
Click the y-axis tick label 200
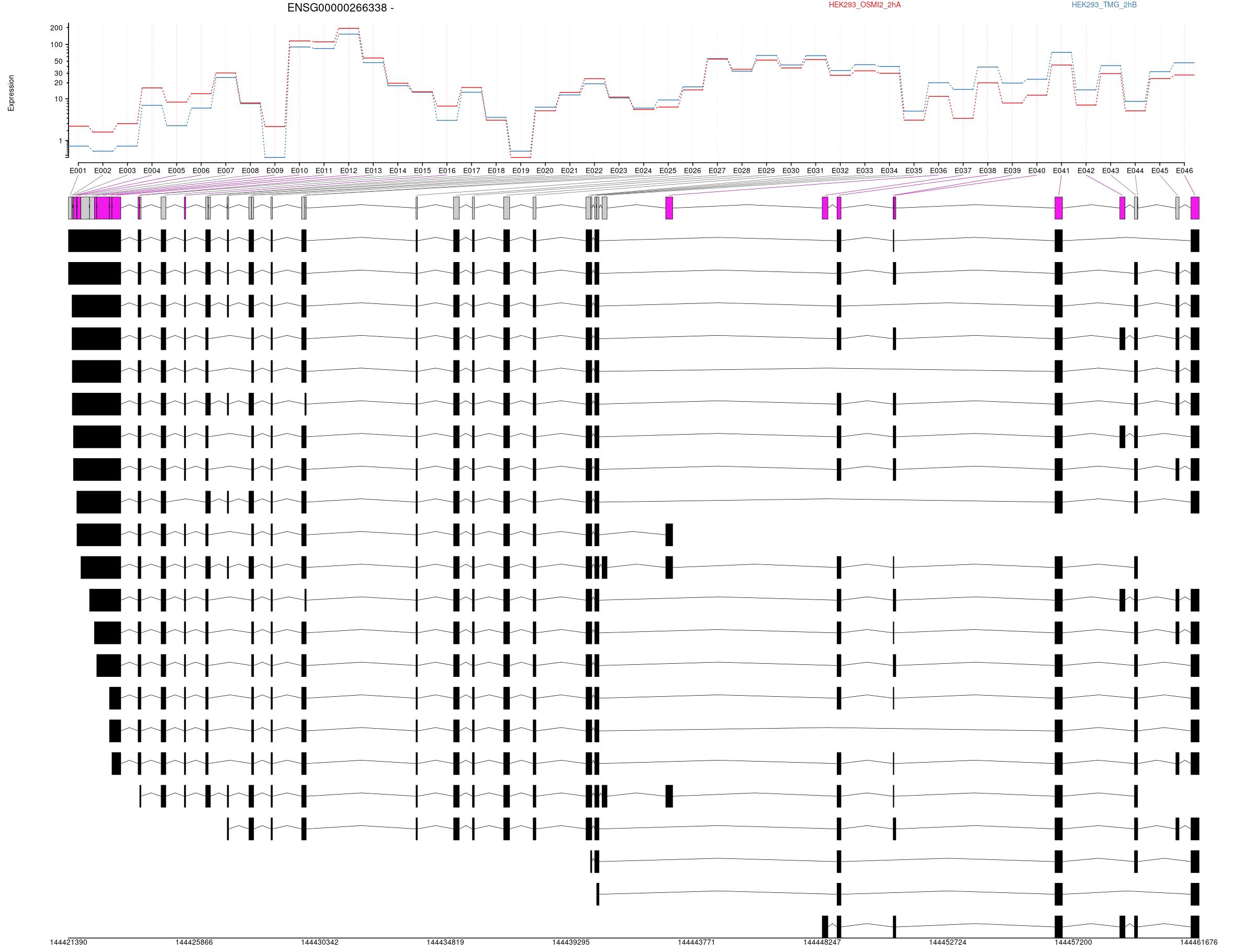coord(56,28)
